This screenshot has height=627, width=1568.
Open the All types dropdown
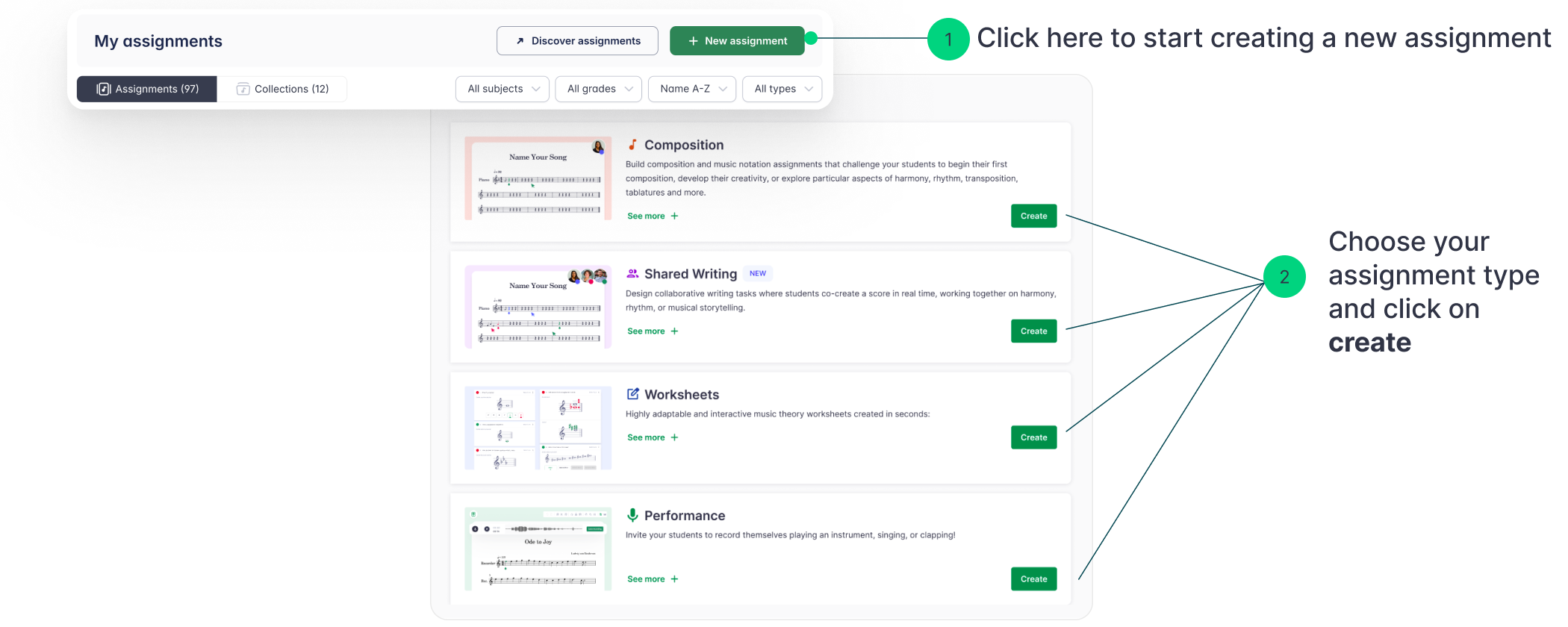(782, 89)
